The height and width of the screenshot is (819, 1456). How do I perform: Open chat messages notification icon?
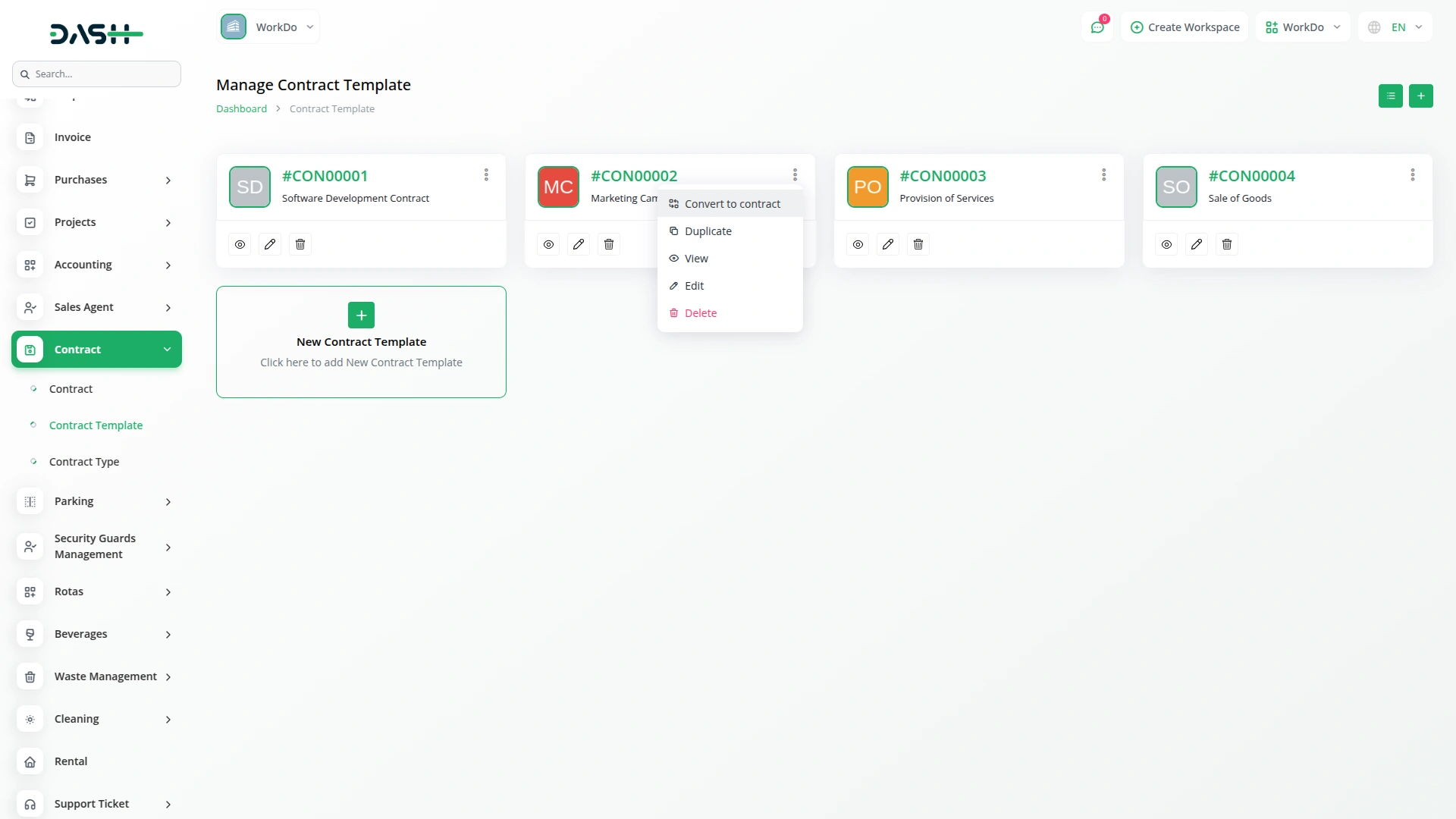coord(1097,27)
